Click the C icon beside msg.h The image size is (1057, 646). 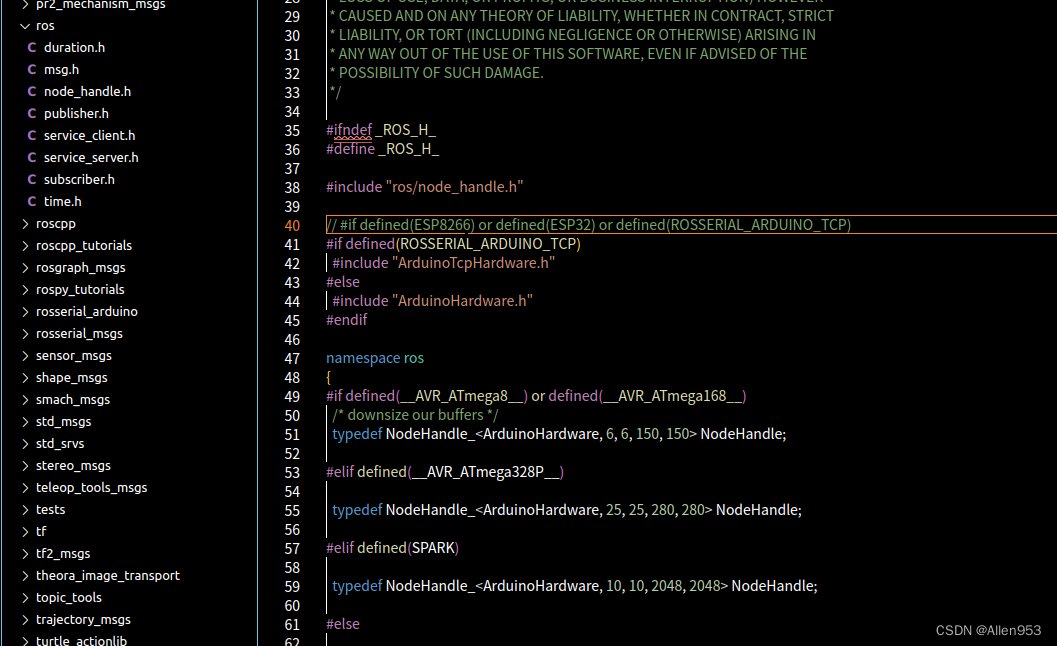(32, 69)
